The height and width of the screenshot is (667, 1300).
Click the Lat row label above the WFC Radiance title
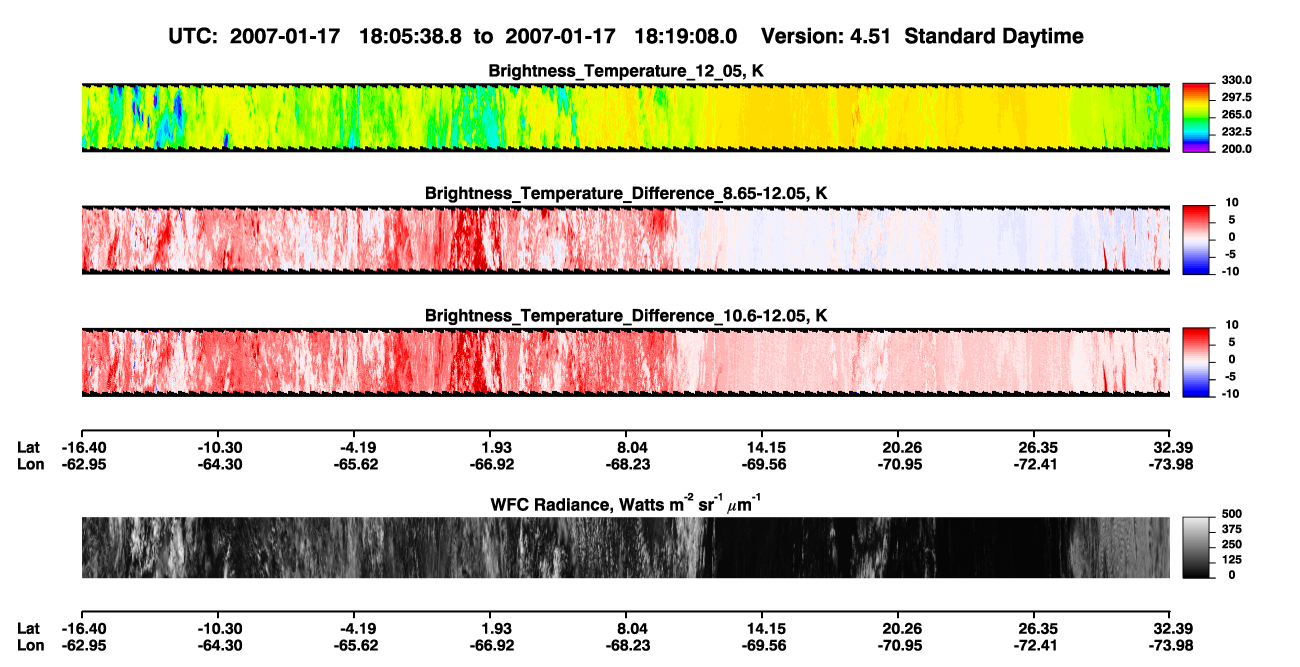[28, 447]
